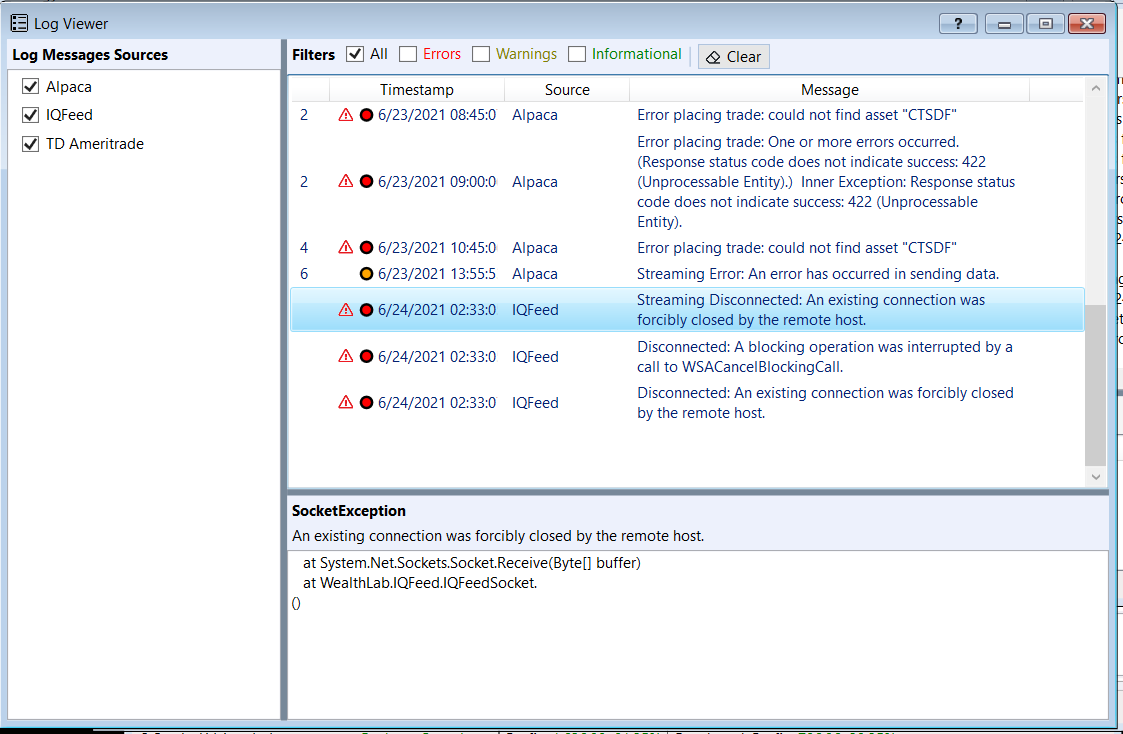Enable the Errors filter checkbox
This screenshot has height=734, width=1123.
[x=408, y=54]
